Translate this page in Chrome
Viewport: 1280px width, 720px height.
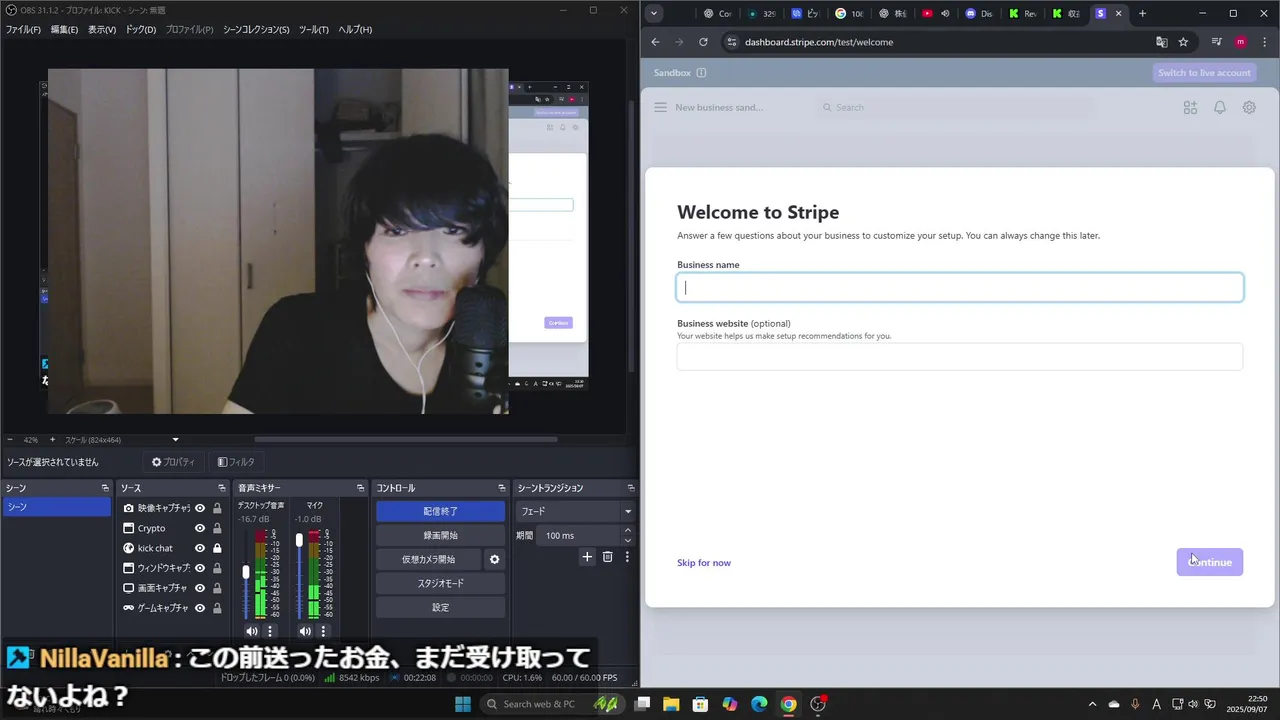(x=1161, y=42)
